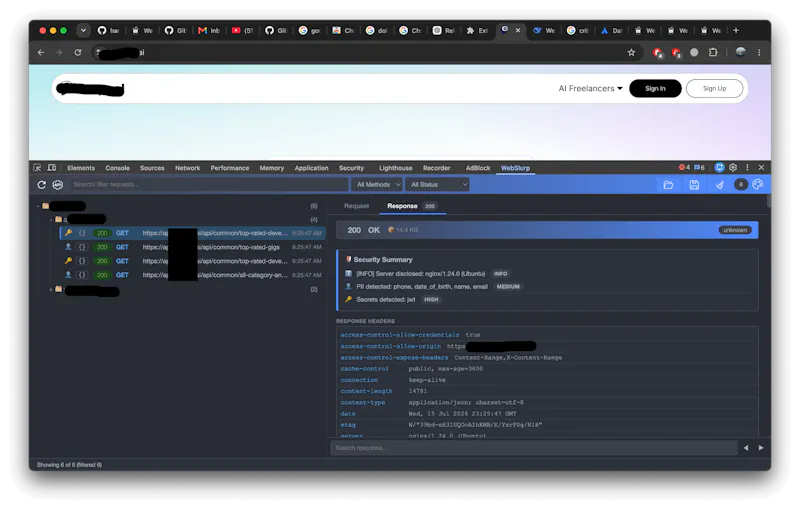Click the WebSlurp refresh icon
Screen dimensions: 800x509
click(x=42, y=185)
